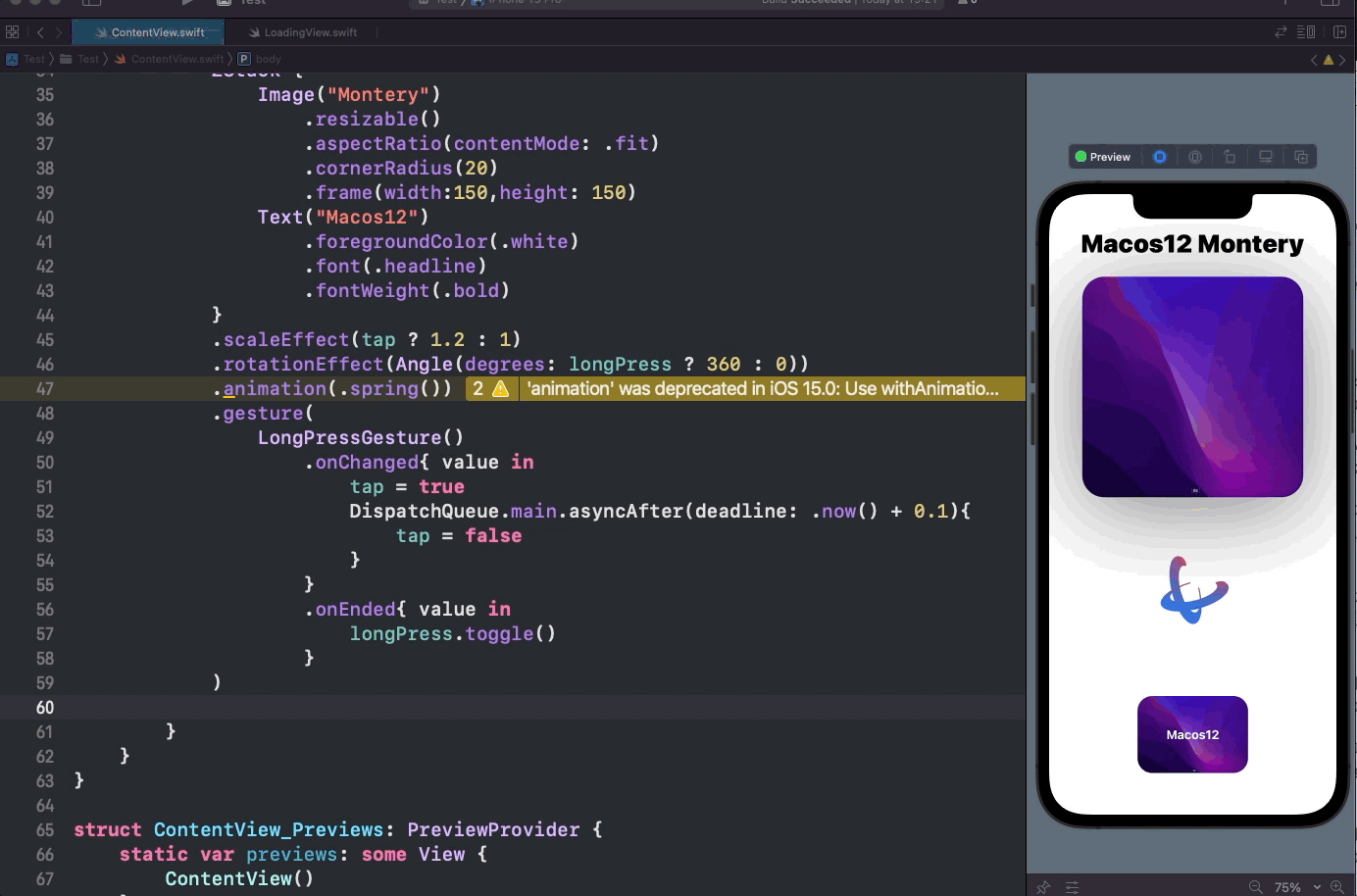
Task: Click the breadcrumb warning triangle
Action: [1329, 60]
